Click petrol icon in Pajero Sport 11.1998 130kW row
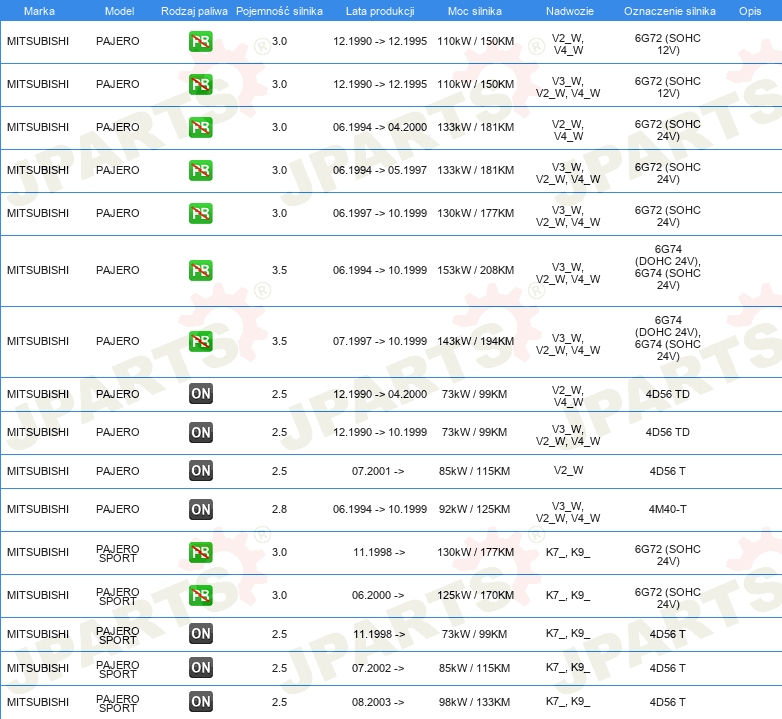The image size is (782, 719). pos(200,552)
